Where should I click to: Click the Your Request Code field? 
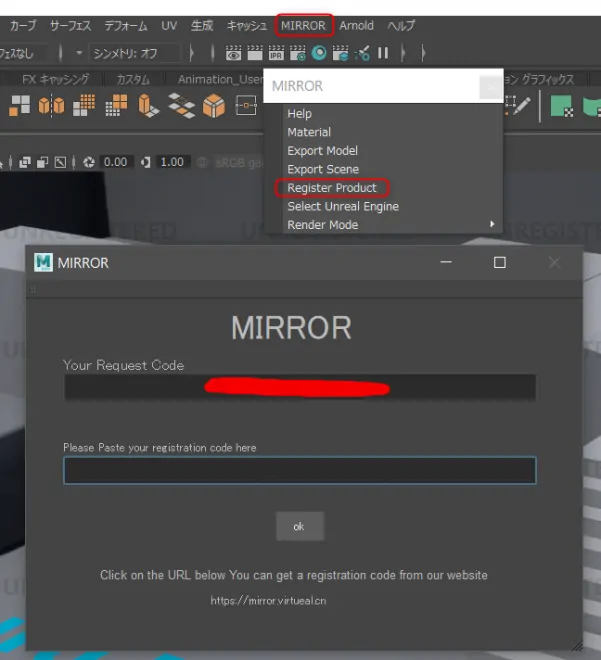point(300,387)
